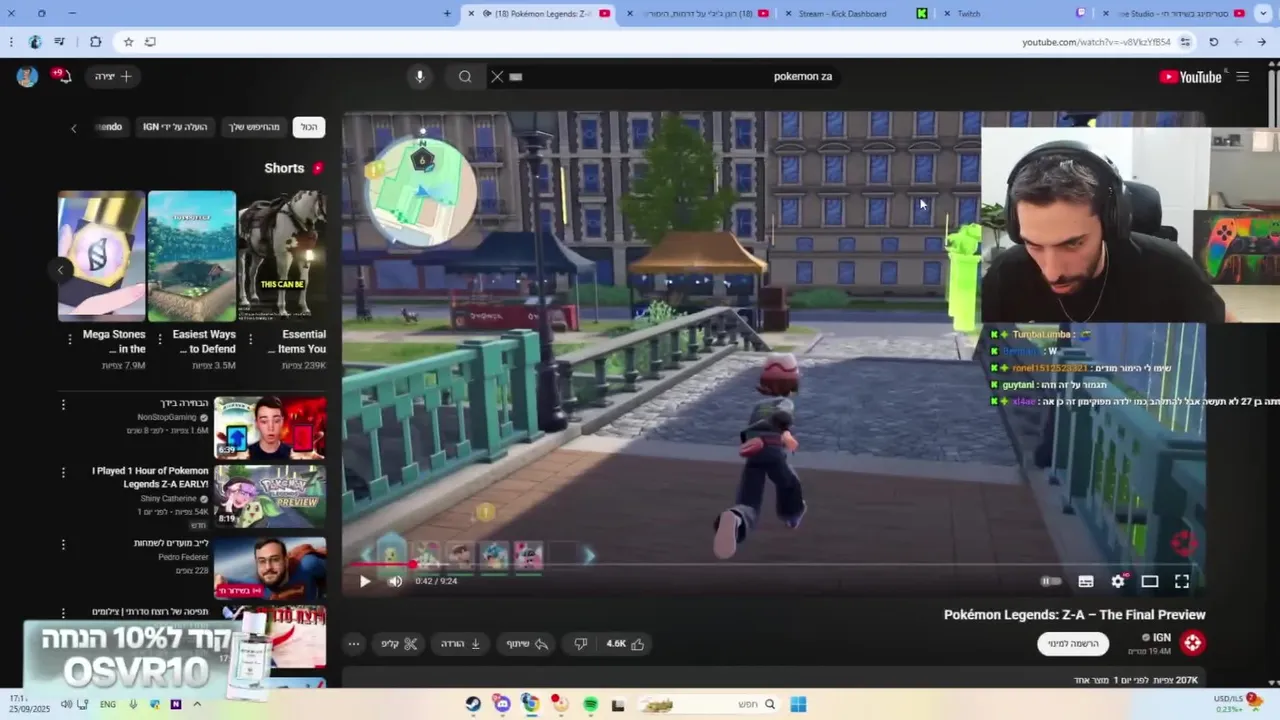Viewport: 1280px width, 720px height.
Task: Open options for Shiny Catherine video
Action: pos(63,473)
